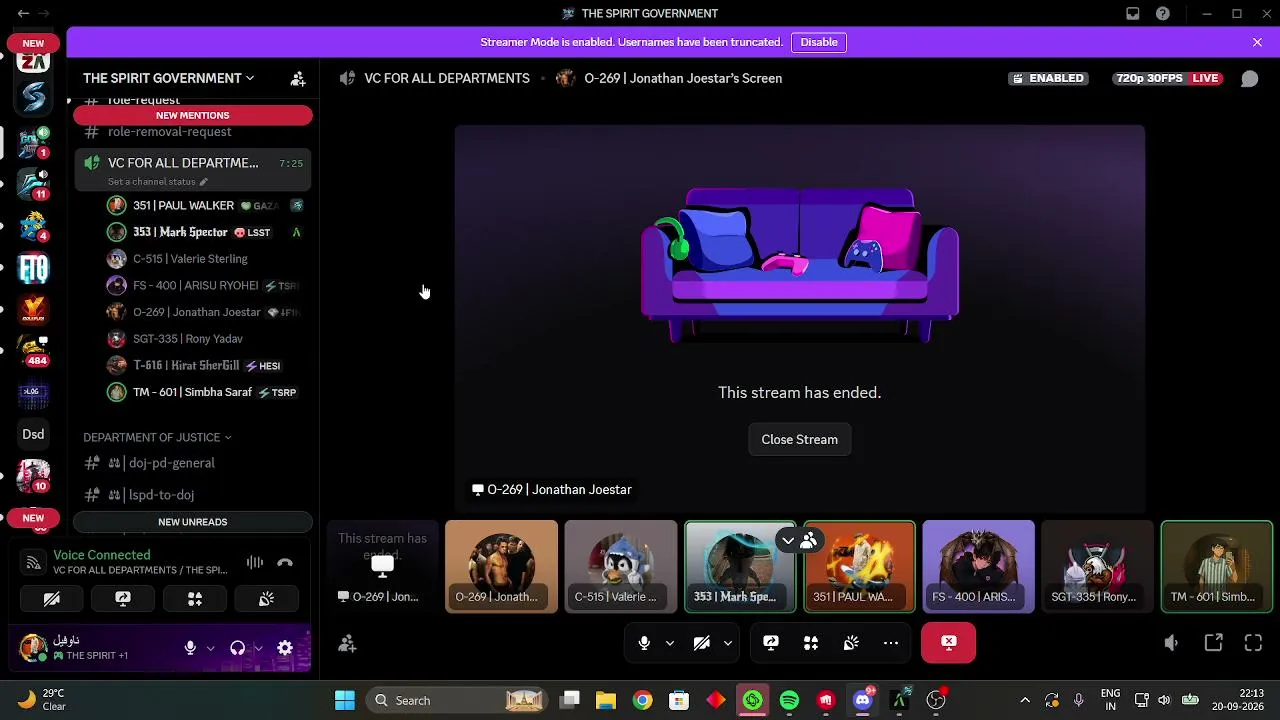Open input device dropdown in user panel

point(210,648)
